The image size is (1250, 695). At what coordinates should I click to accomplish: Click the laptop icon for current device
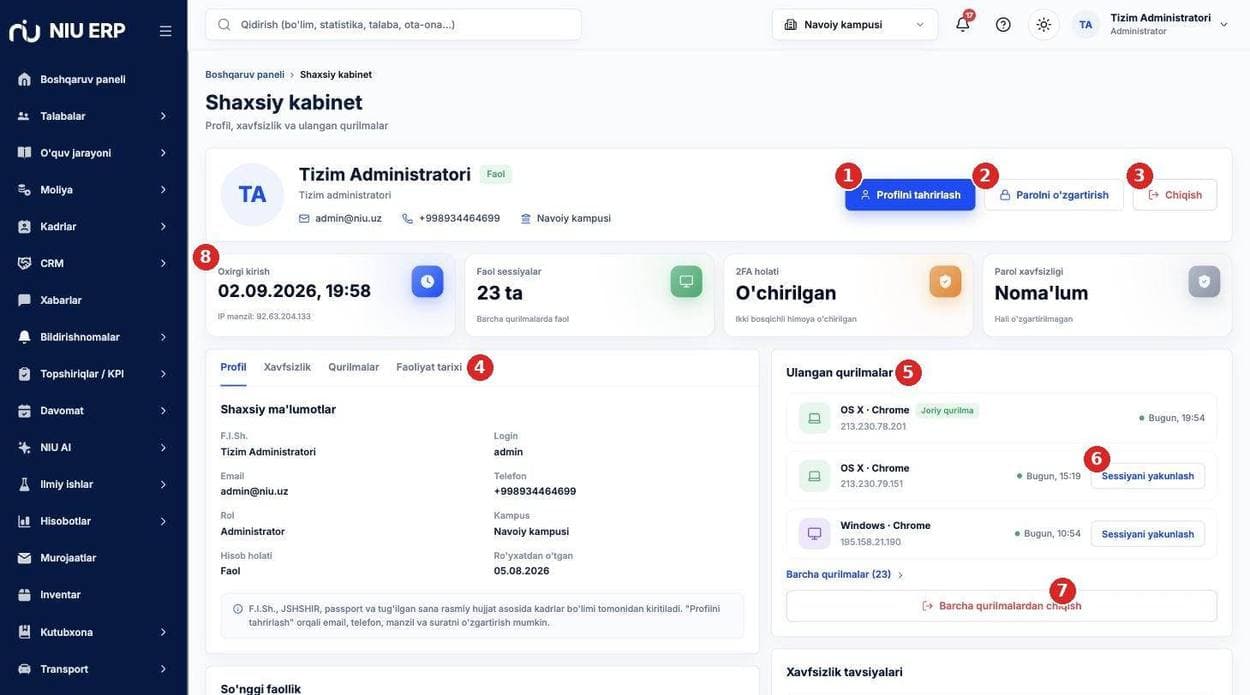814,418
